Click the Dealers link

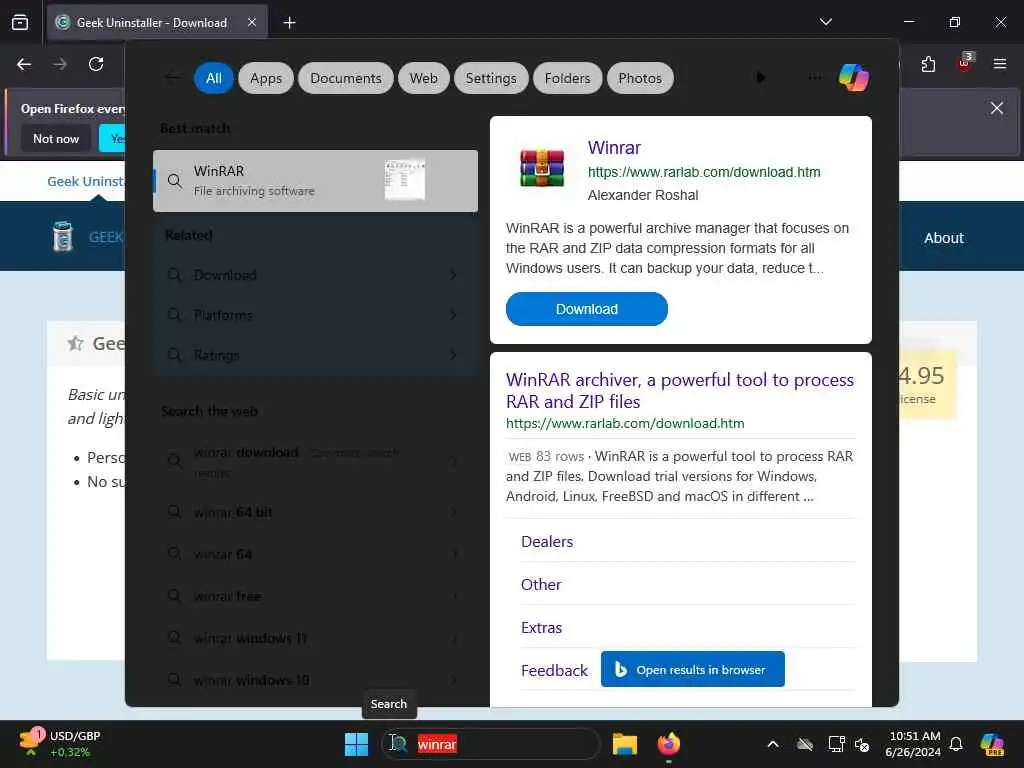point(547,541)
